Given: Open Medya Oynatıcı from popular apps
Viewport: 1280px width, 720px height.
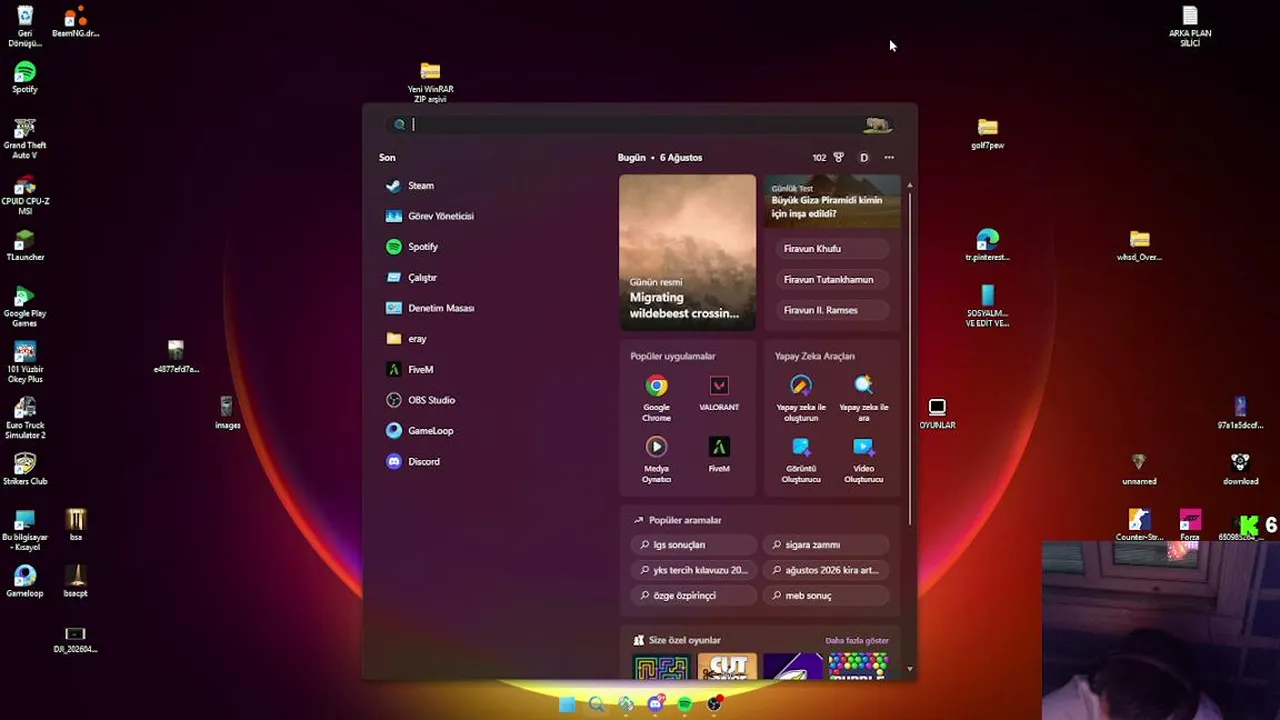Looking at the screenshot, I should tap(656, 460).
